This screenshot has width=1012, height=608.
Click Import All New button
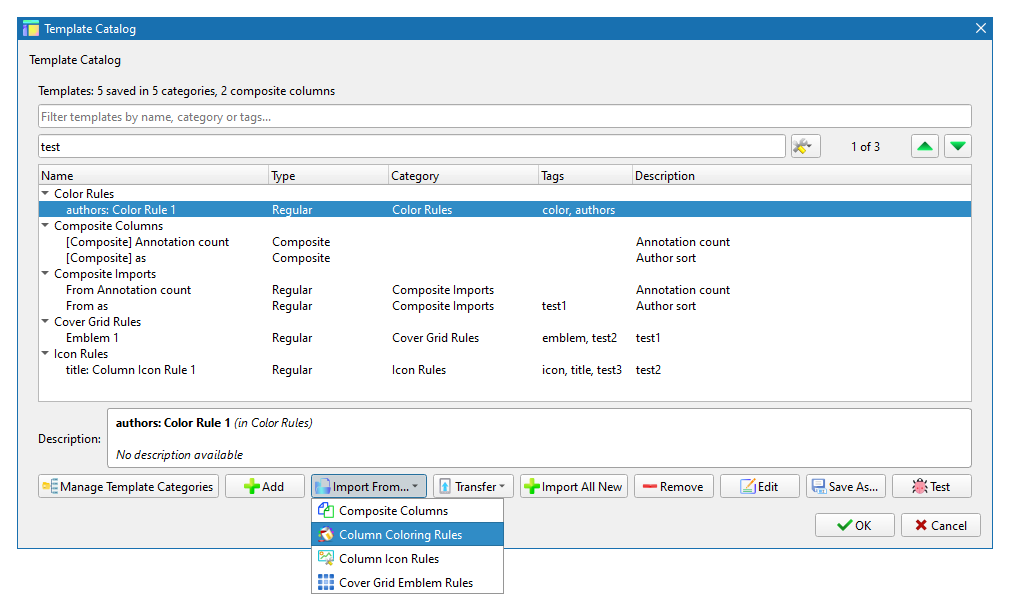pyautogui.click(x=573, y=487)
